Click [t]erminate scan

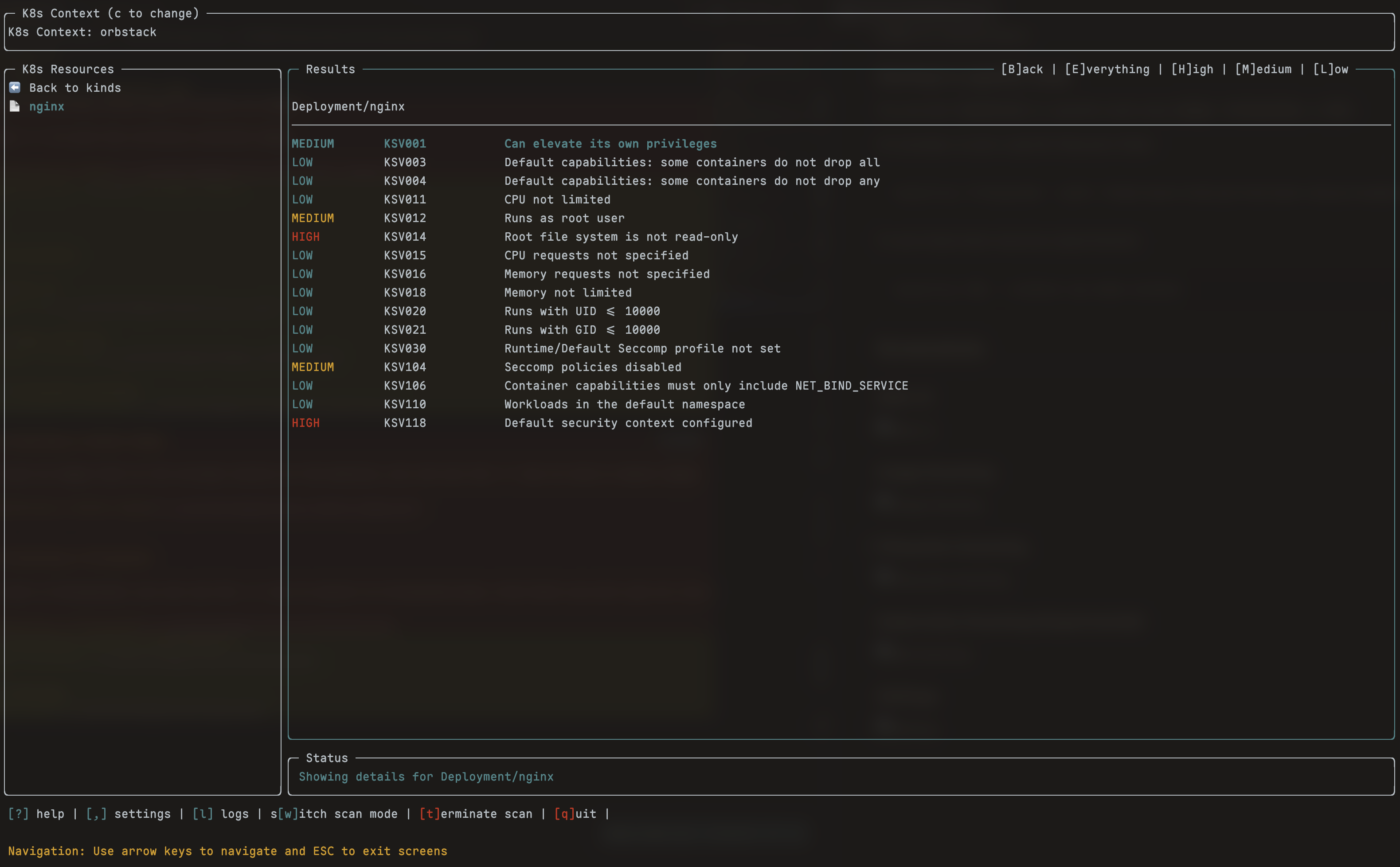476,814
